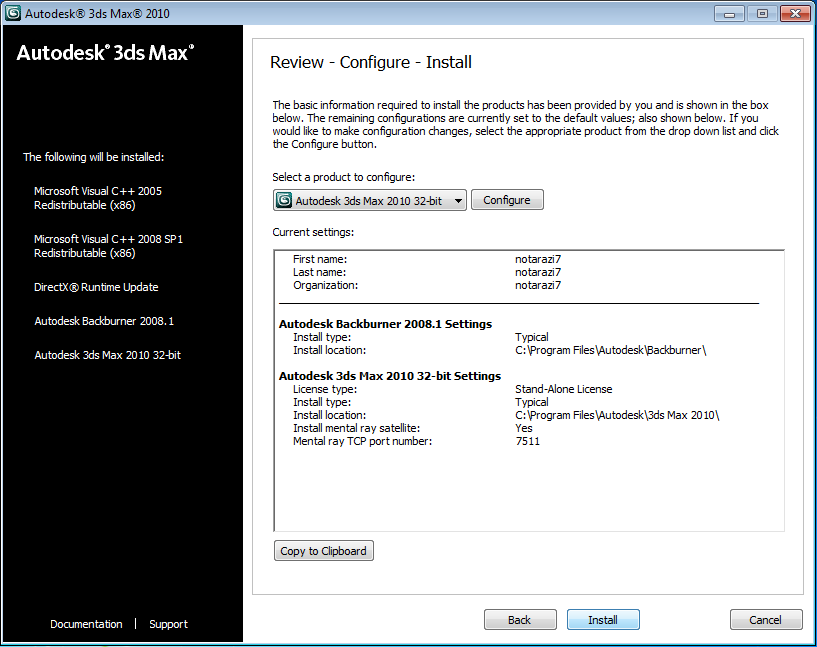Click the Organization value notarazi7

tap(538, 285)
